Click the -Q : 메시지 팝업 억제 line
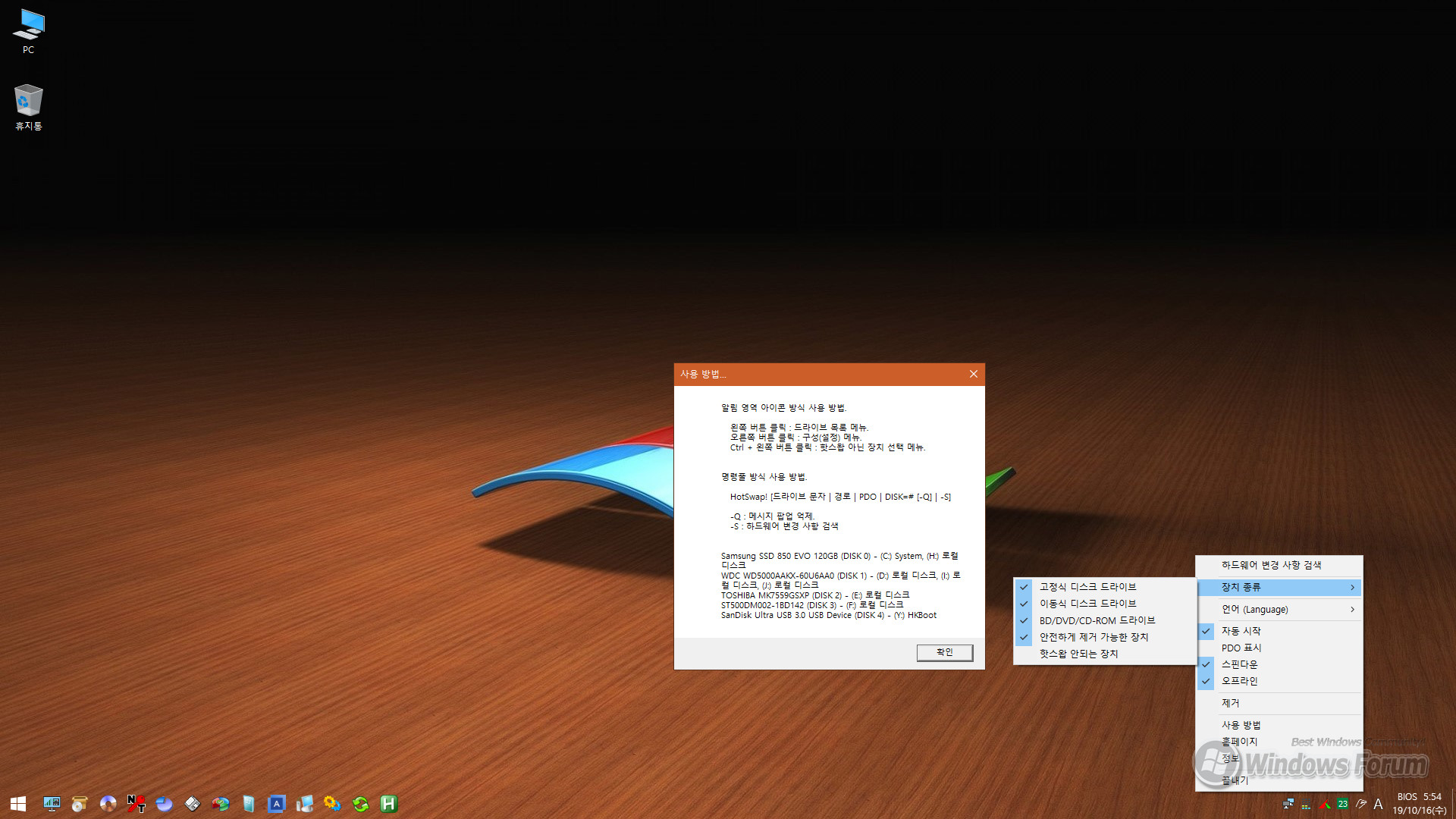Image resolution: width=1456 pixels, height=819 pixels. [772, 516]
